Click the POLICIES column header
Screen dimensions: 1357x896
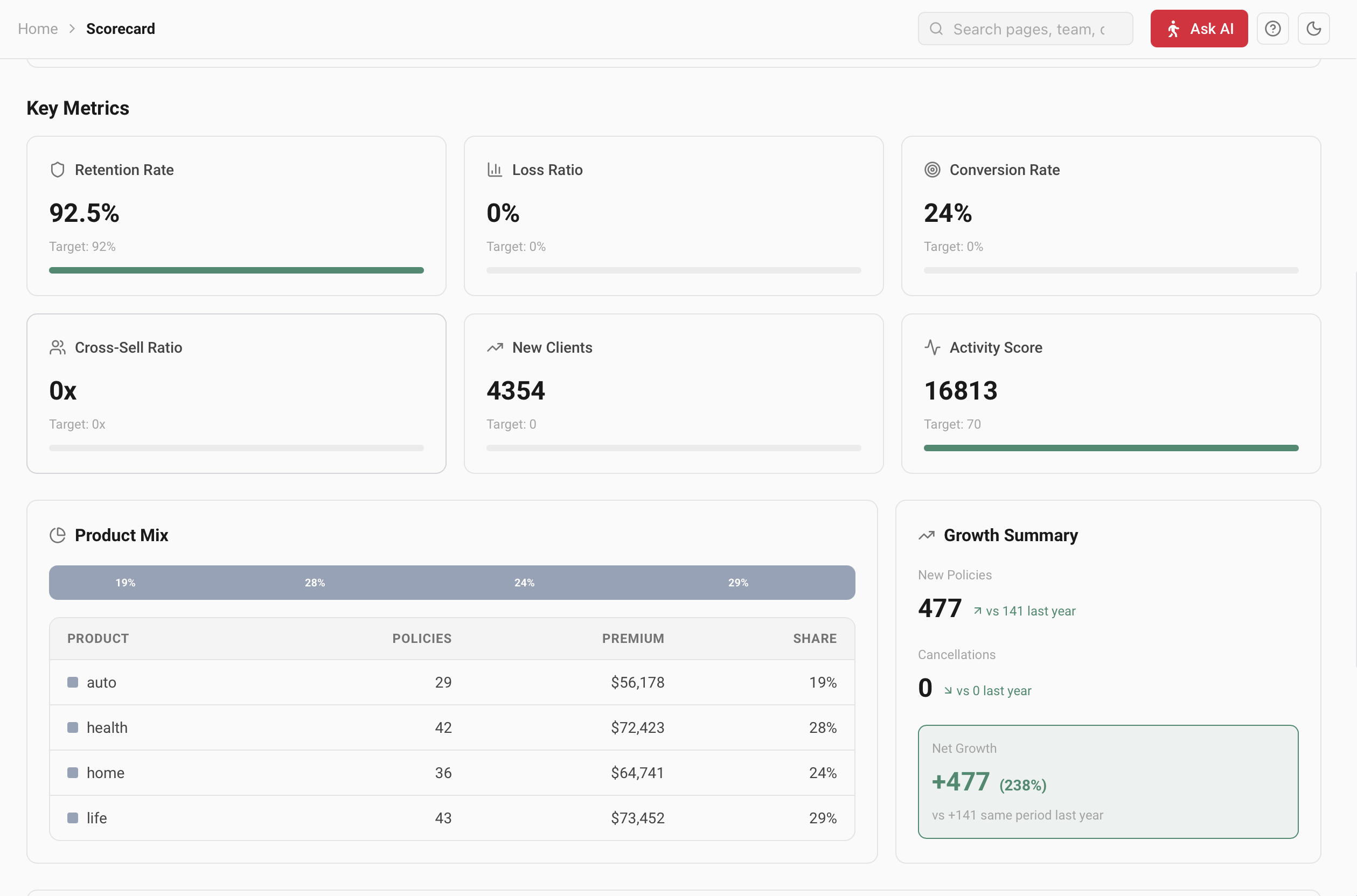pyautogui.click(x=422, y=638)
